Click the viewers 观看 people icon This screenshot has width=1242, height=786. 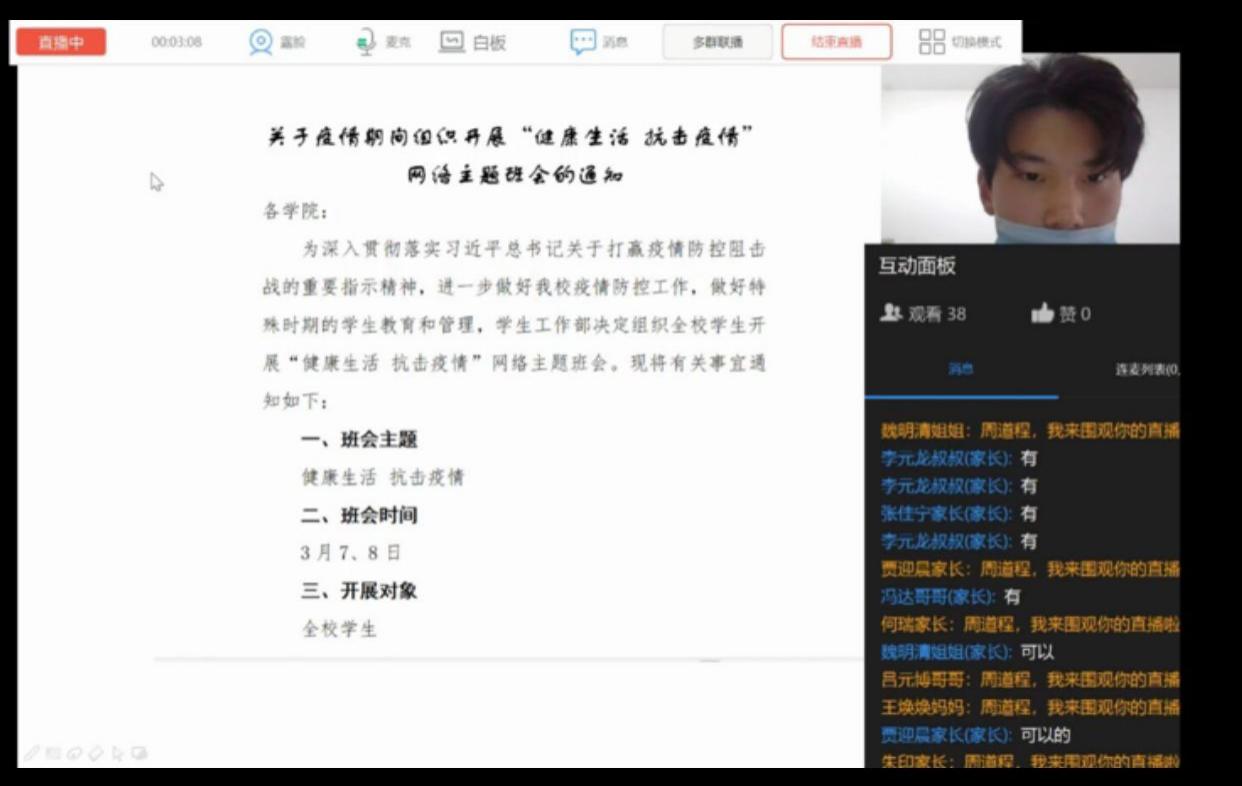coord(890,314)
